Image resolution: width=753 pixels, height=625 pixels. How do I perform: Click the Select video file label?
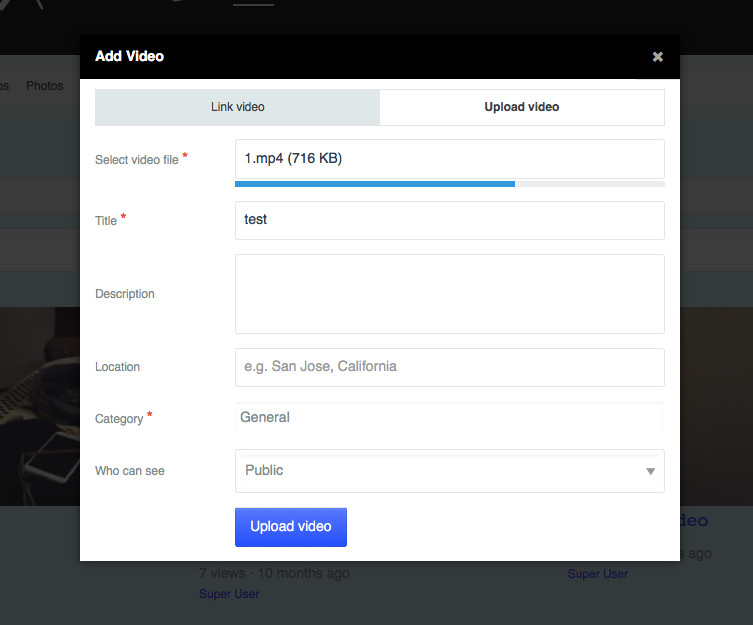tap(137, 160)
